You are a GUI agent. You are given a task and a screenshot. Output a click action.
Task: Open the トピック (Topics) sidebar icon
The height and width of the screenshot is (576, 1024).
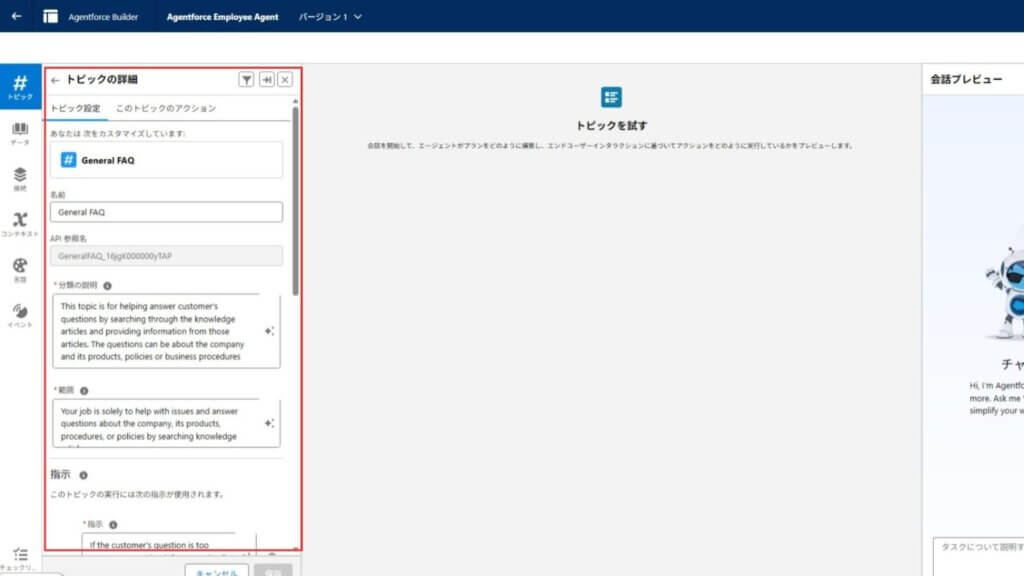point(20,86)
